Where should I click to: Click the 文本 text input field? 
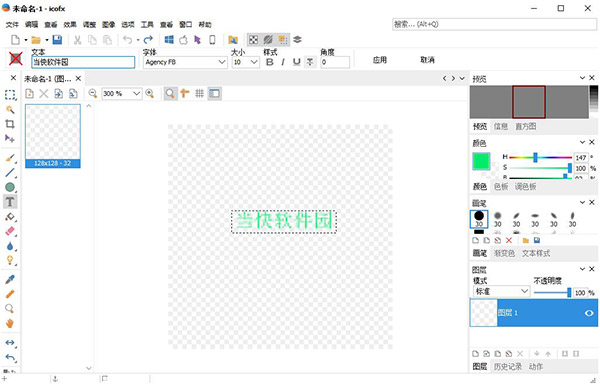click(83, 62)
